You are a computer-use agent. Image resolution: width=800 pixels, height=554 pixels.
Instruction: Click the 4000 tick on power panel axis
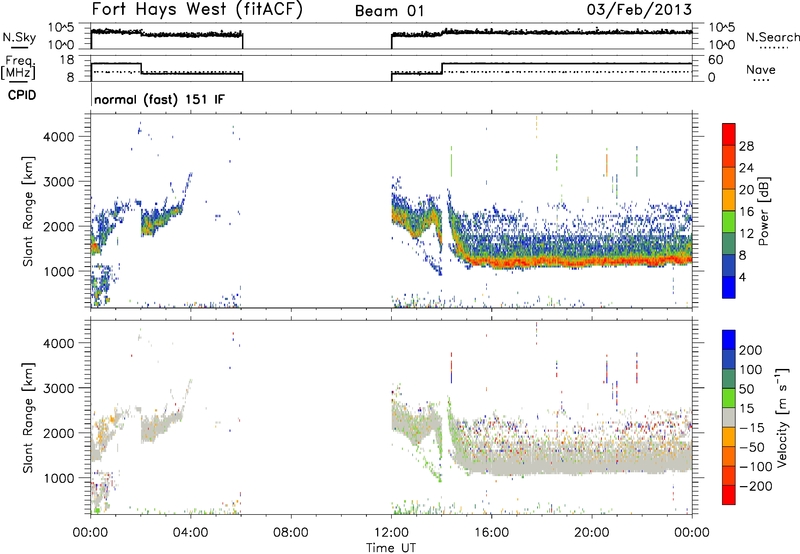click(59, 137)
